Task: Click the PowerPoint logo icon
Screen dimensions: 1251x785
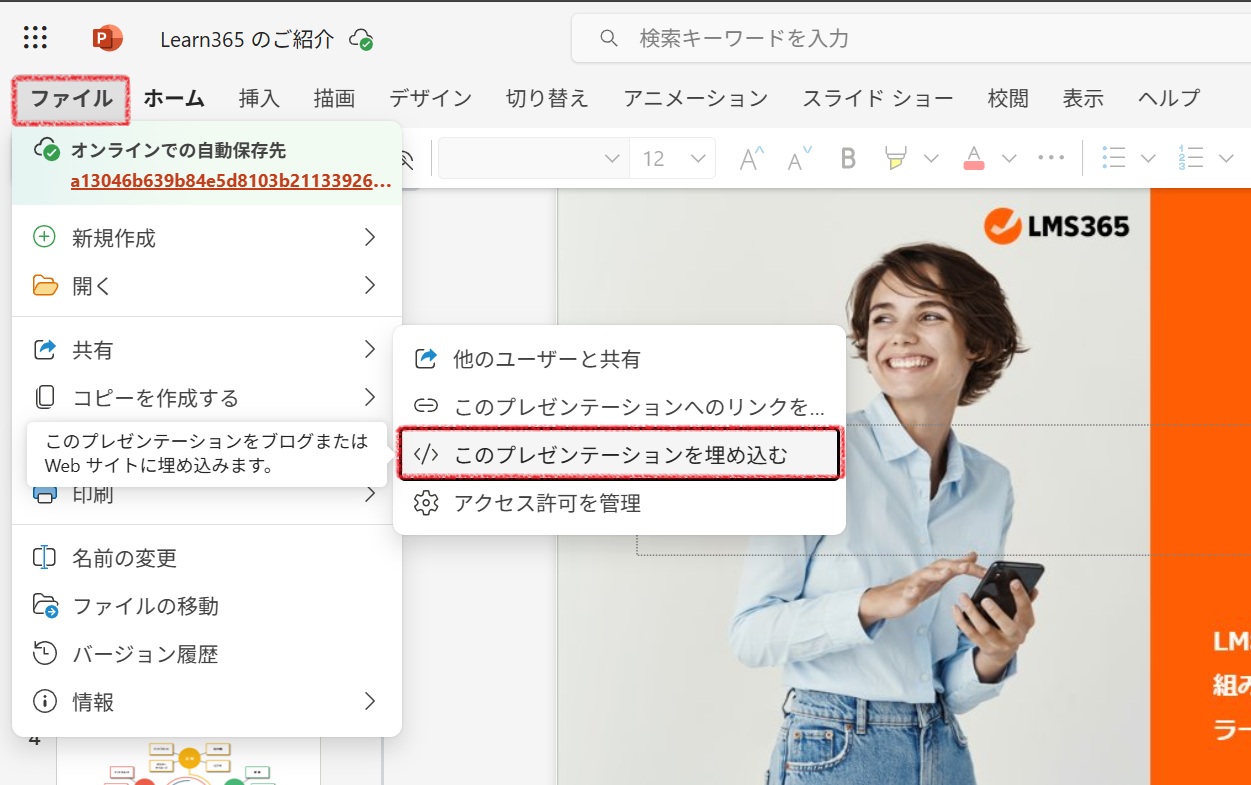Action: [107, 38]
